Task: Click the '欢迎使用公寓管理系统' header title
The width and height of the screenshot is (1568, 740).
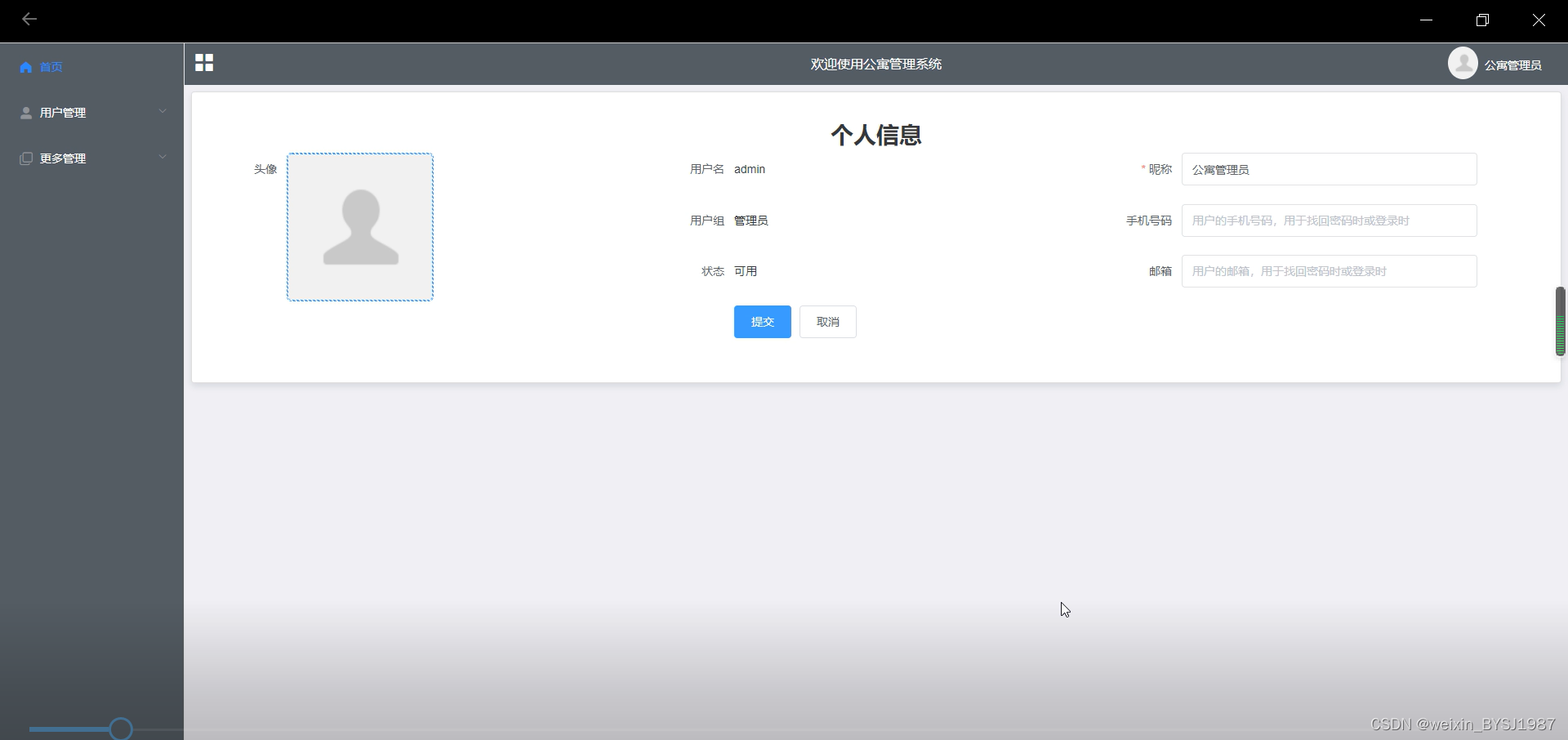Action: point(876,64)
